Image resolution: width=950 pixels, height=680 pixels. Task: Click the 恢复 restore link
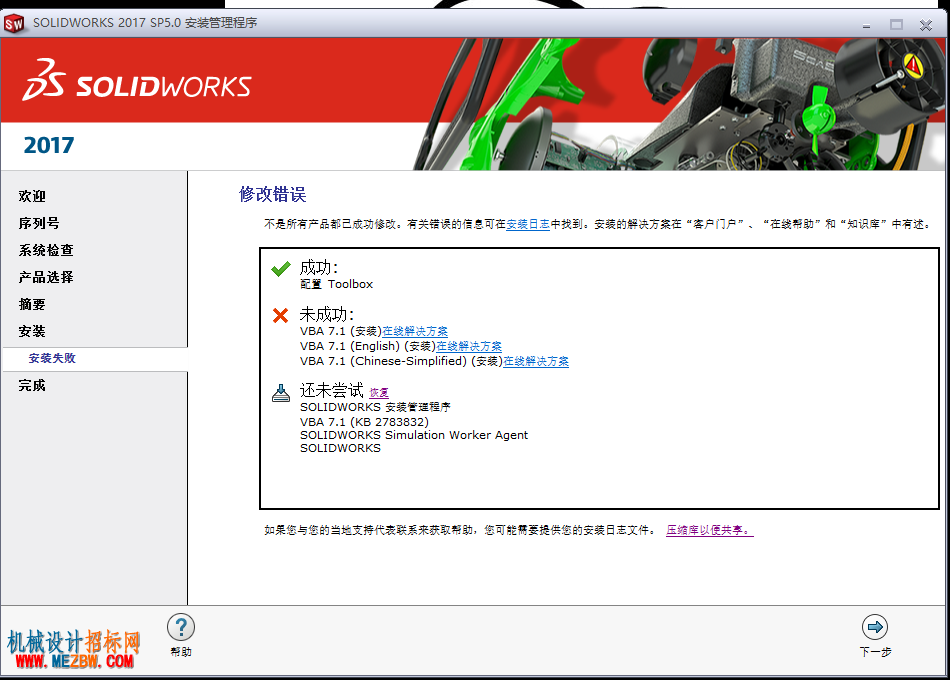point(379,393)
